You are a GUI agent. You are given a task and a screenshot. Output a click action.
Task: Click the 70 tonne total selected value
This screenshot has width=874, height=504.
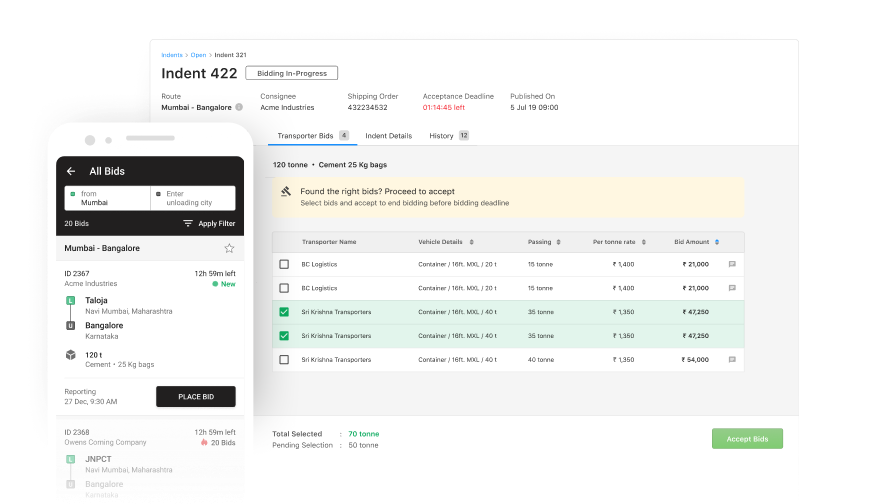(x=363, y=434)
